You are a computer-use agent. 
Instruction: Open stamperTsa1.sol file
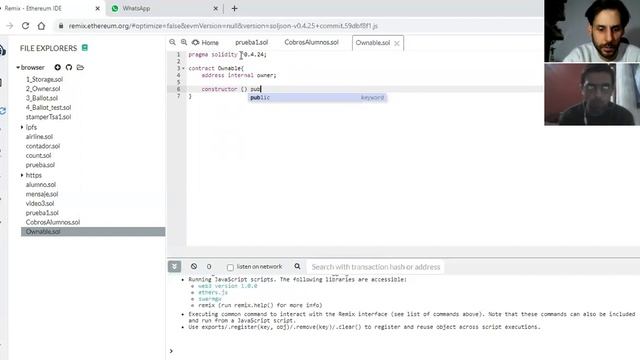48,117
